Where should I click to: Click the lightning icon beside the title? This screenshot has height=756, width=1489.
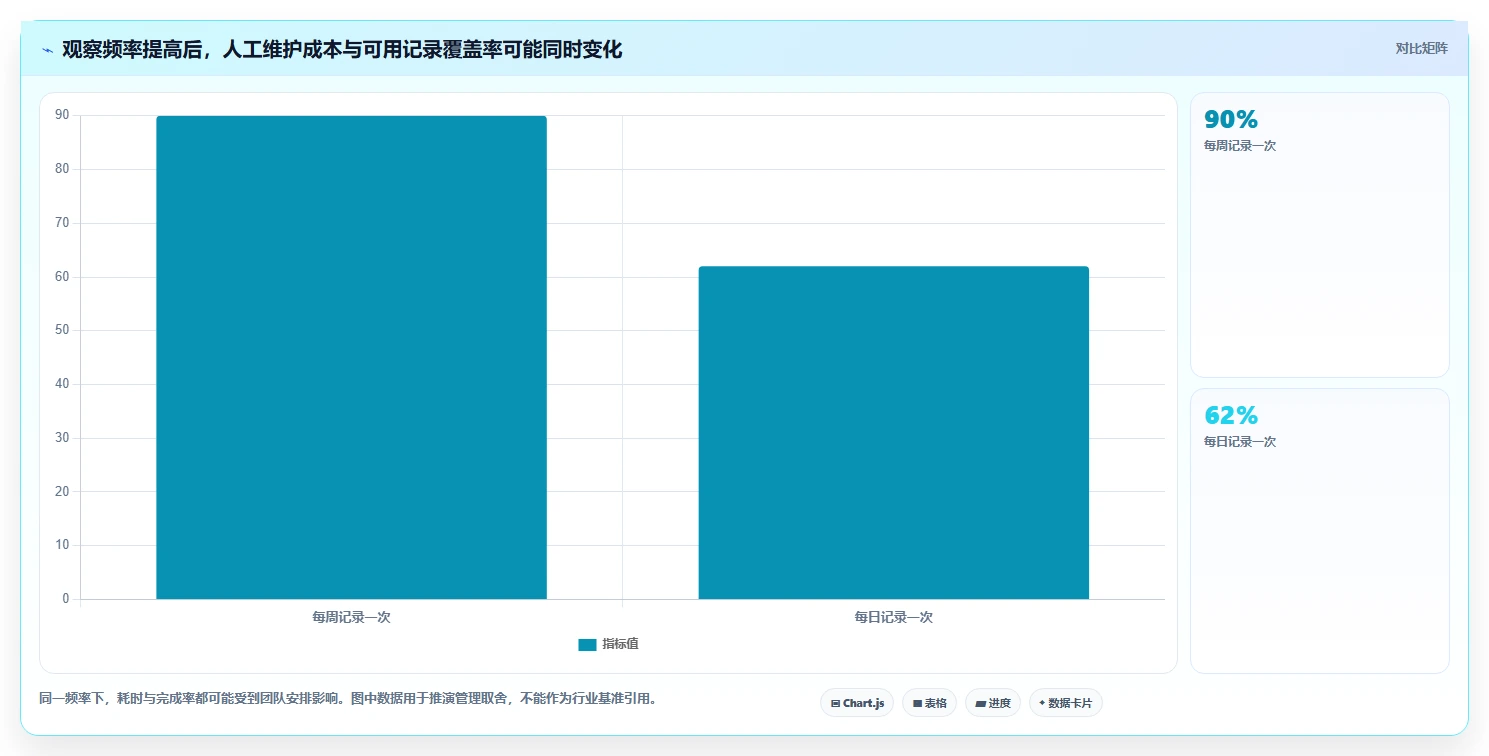(47, 50)
